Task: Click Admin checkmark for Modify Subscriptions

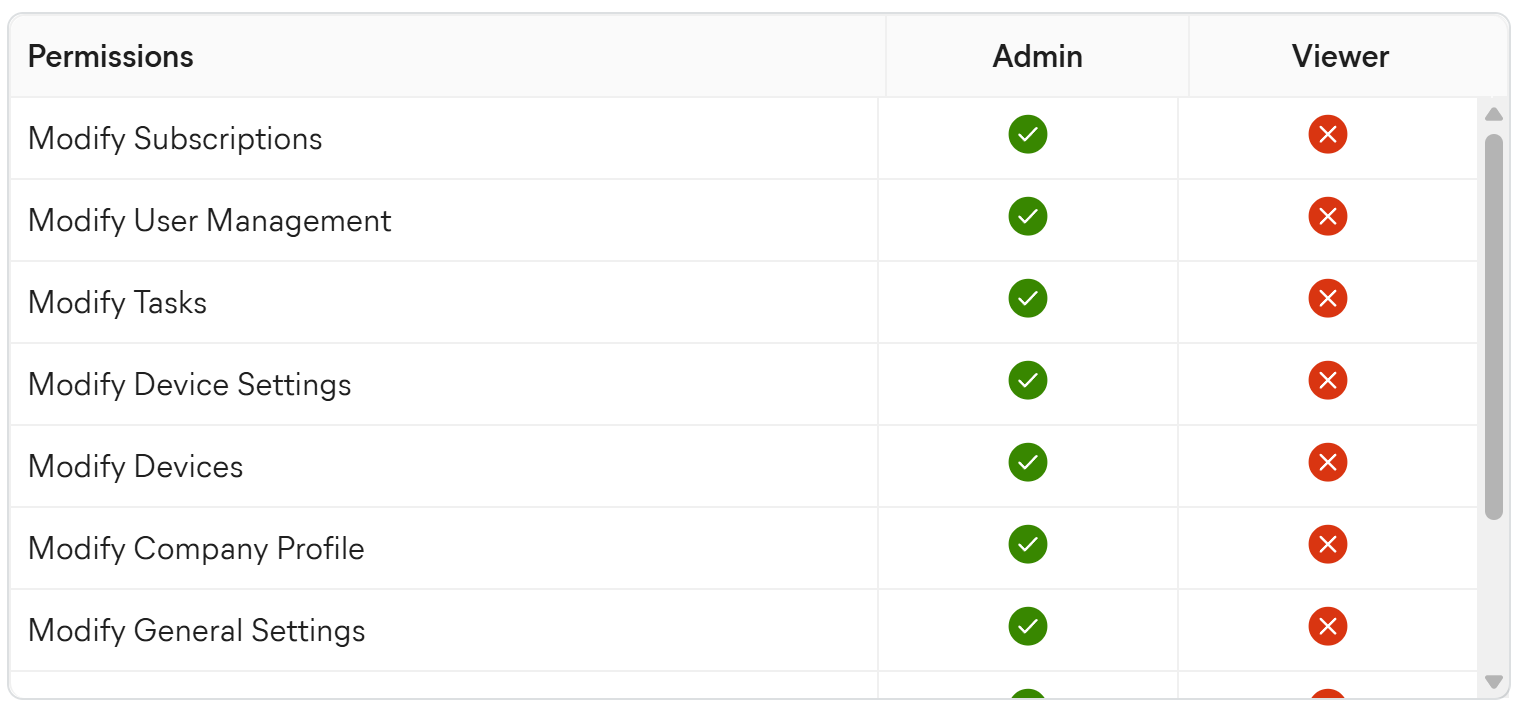Action: [1027, 134]
